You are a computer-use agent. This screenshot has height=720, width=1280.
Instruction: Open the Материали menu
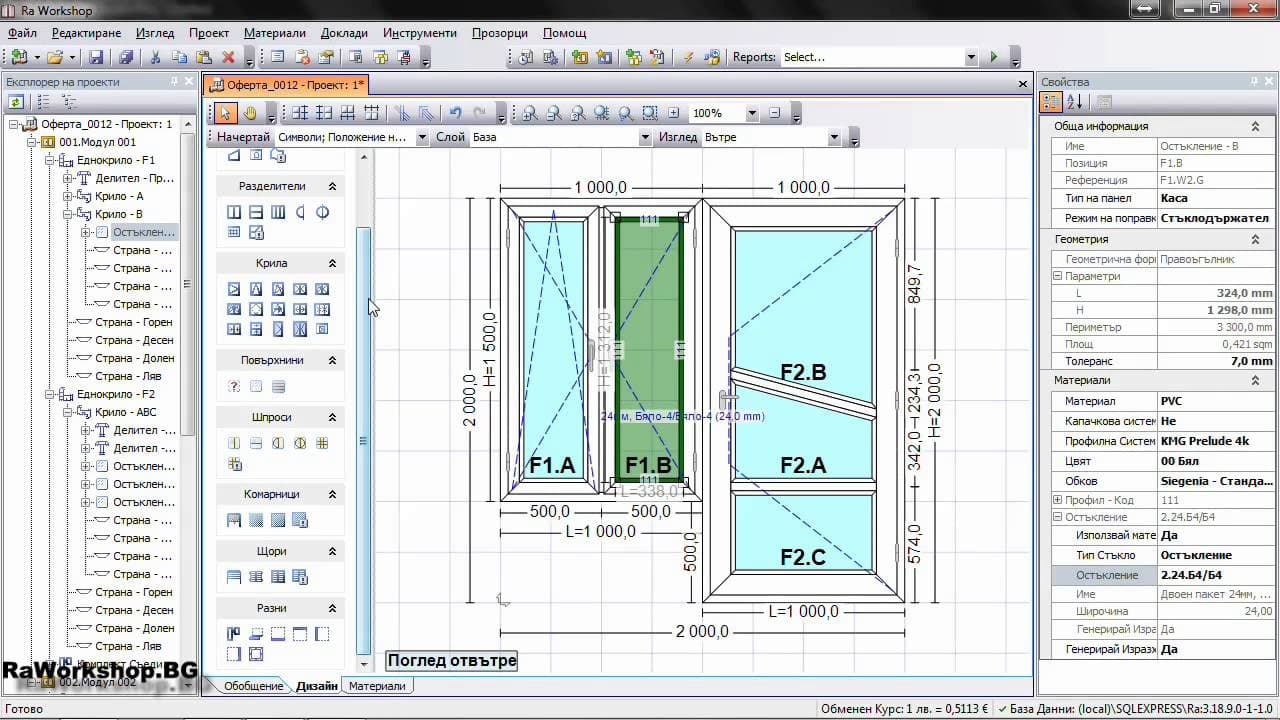point(275,33)
